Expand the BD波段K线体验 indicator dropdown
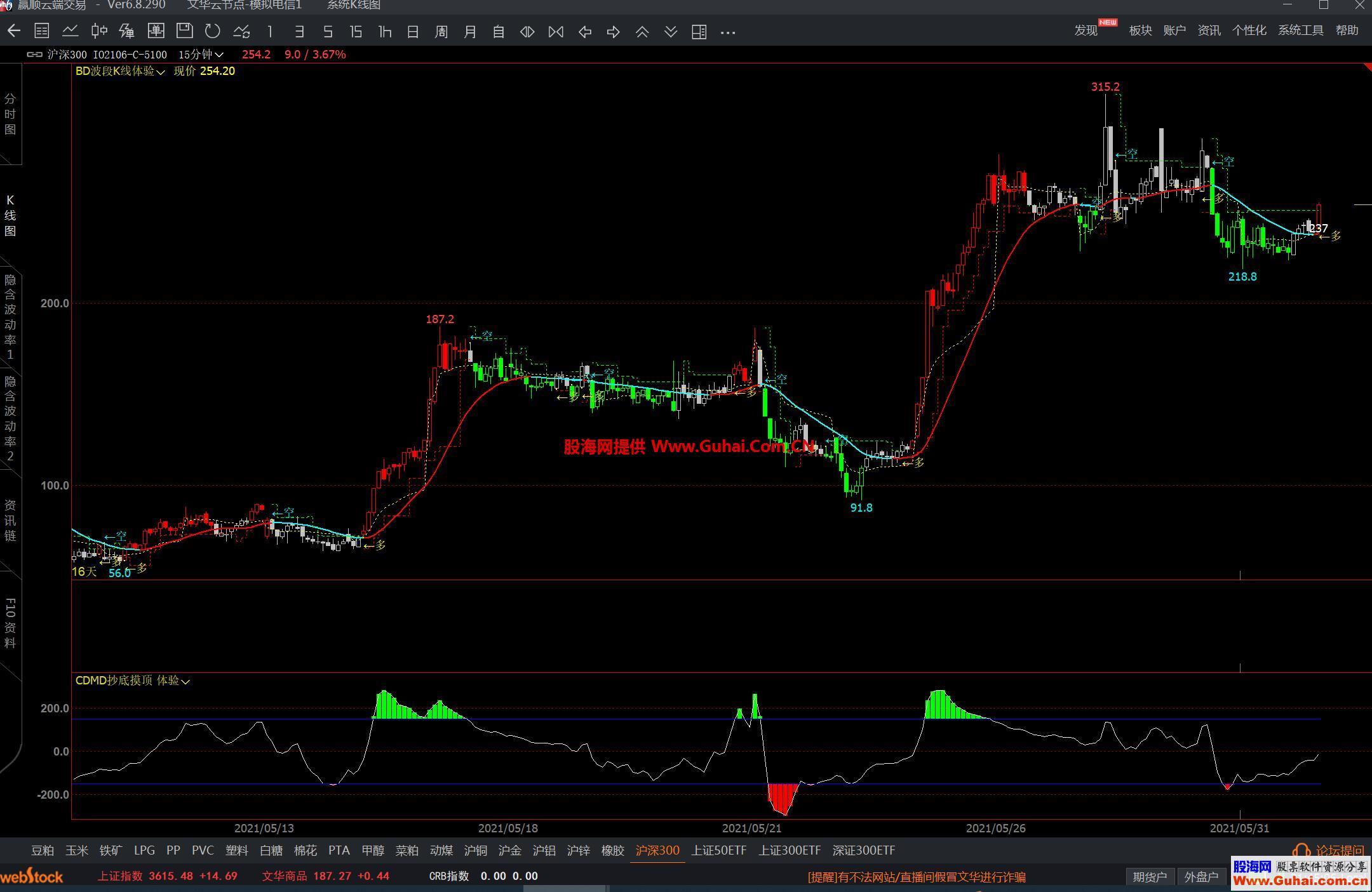 [160, 72]
